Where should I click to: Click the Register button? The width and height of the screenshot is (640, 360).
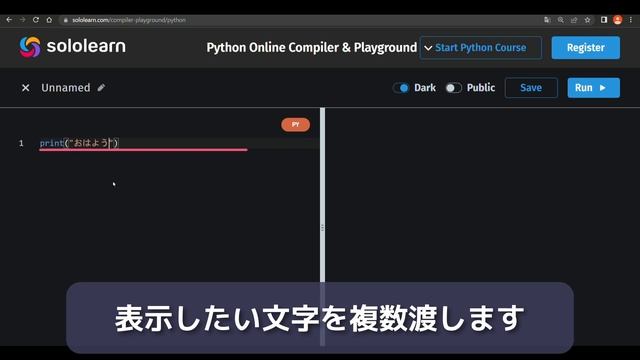click(586, 48)
